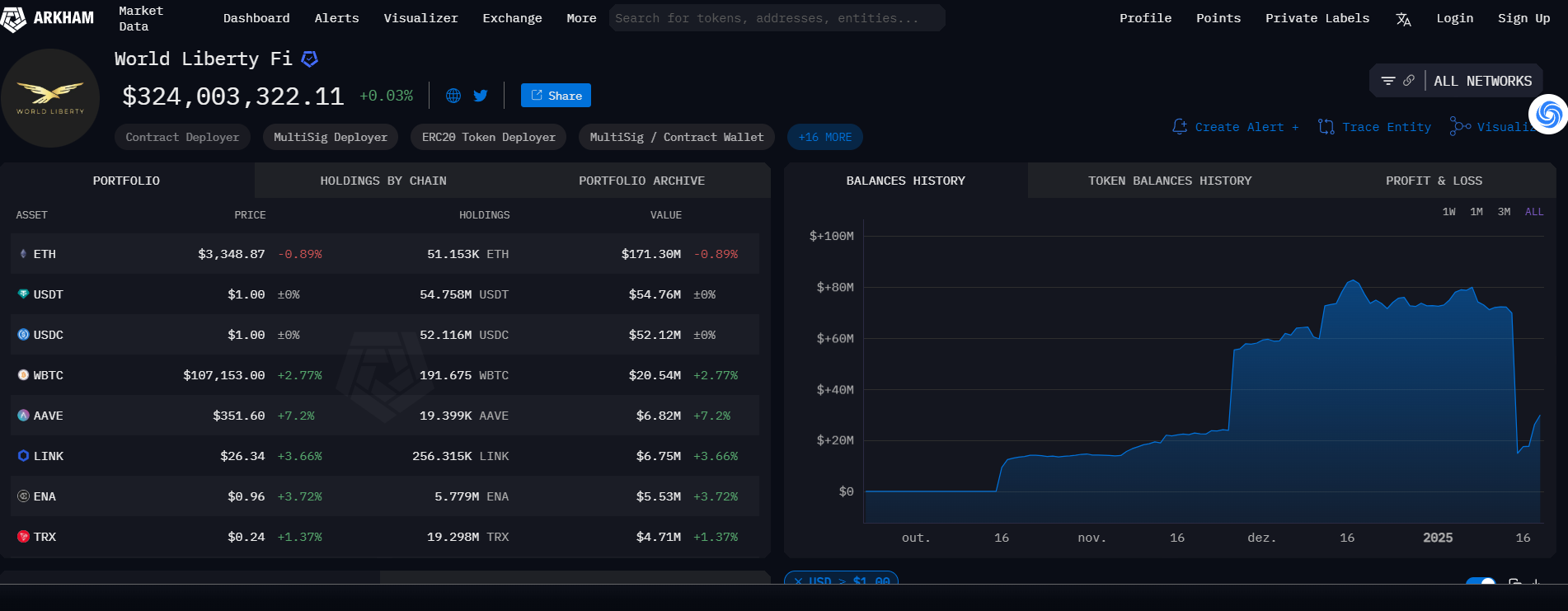Screen dimensions: 1568x611
Task: Click the filter icon near All Networks
Action: pos(1388,81)
